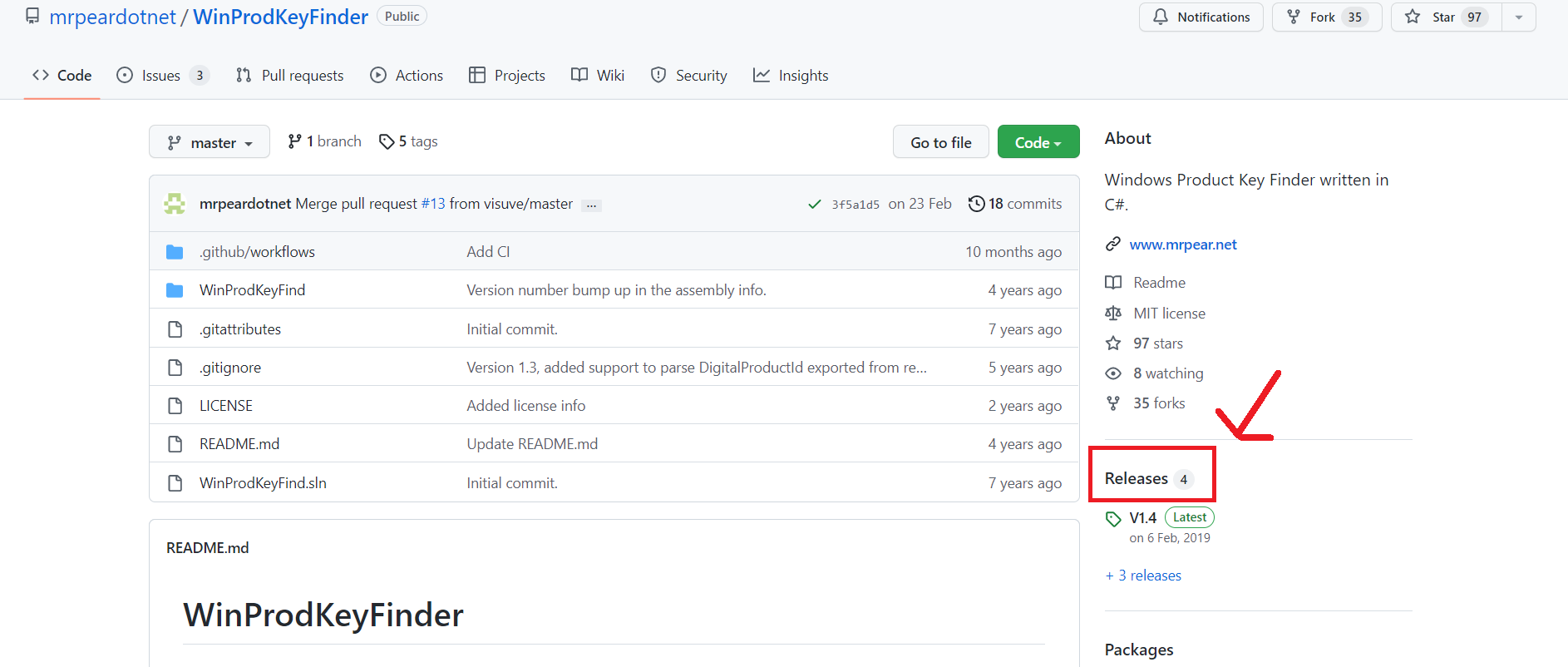Open 'Added license info' commit message
The image size is (1568, 667).
pyautogui.click(x=525, y=406)
